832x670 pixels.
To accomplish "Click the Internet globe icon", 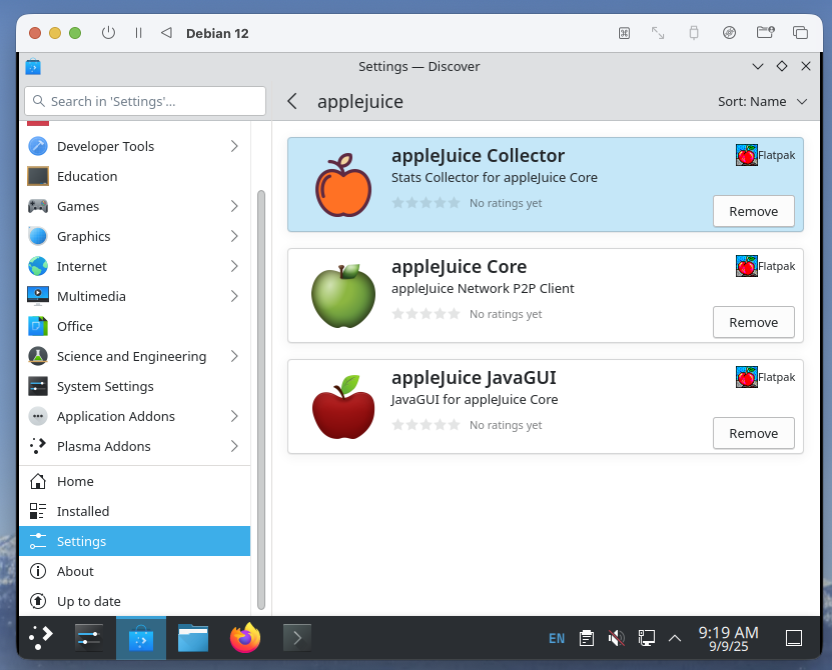I will click(x=38, y=266).
